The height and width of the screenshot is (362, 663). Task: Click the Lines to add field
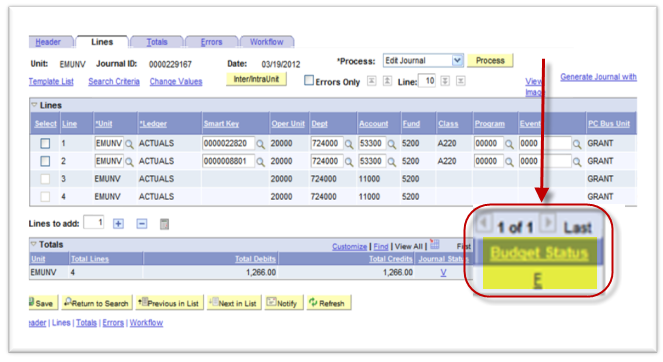[94, 222]
